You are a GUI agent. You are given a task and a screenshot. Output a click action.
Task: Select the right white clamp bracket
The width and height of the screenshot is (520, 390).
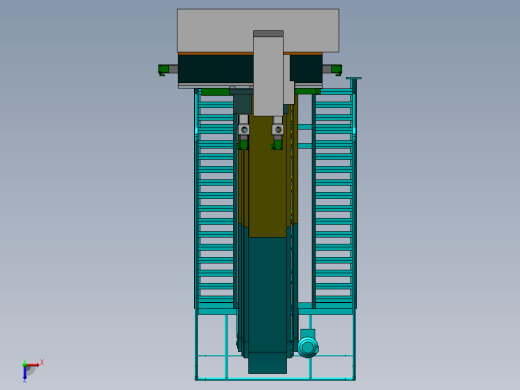278,128
